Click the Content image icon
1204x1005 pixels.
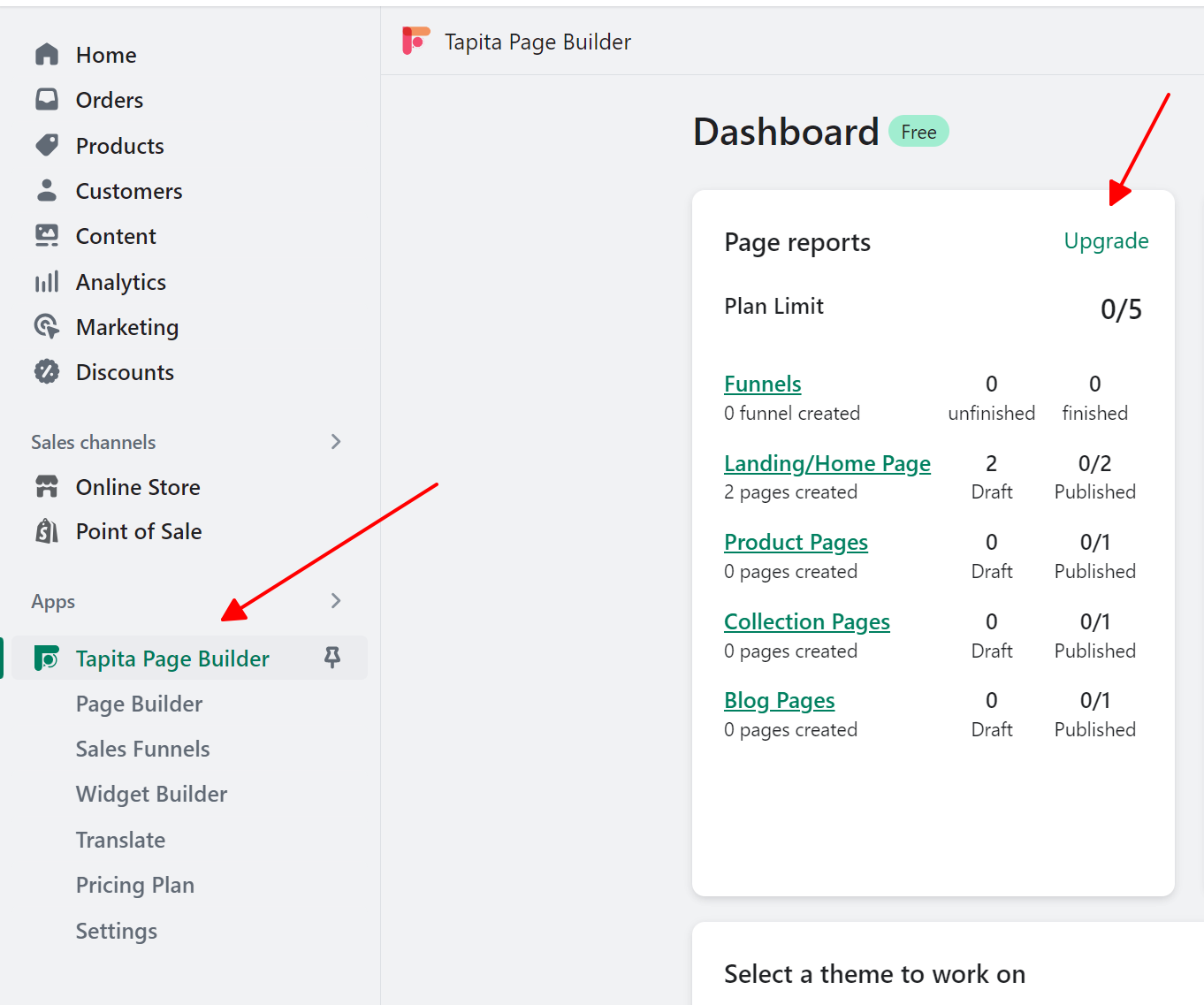point(47,236)
